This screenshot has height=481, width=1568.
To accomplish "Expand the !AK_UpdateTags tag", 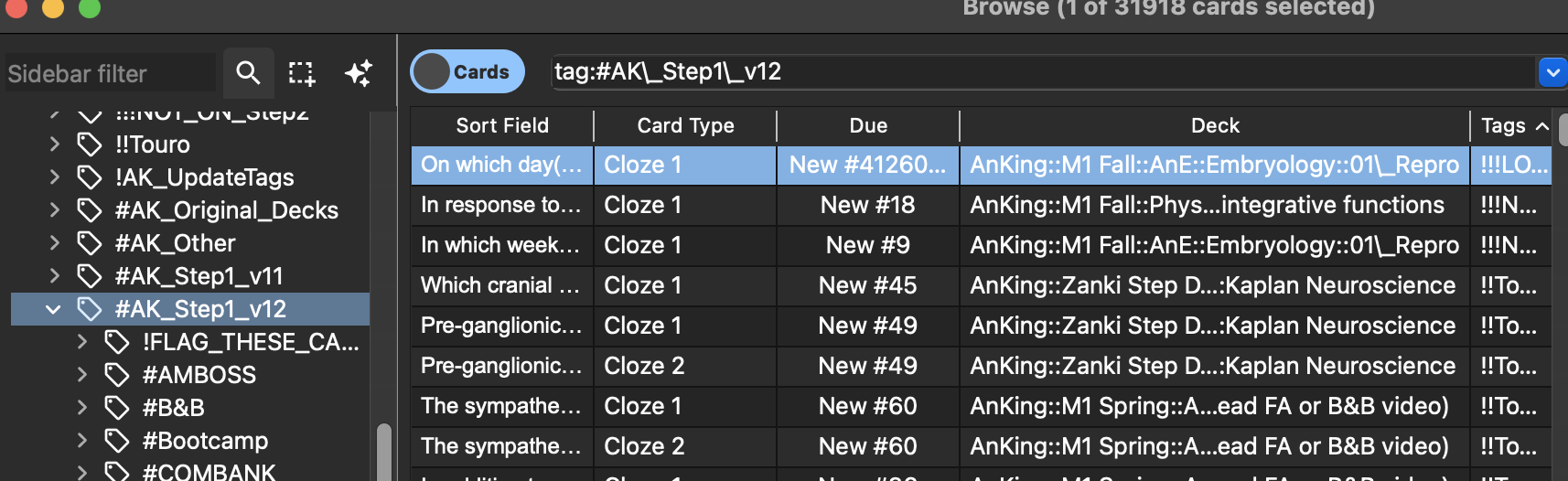I will [54, 177].
